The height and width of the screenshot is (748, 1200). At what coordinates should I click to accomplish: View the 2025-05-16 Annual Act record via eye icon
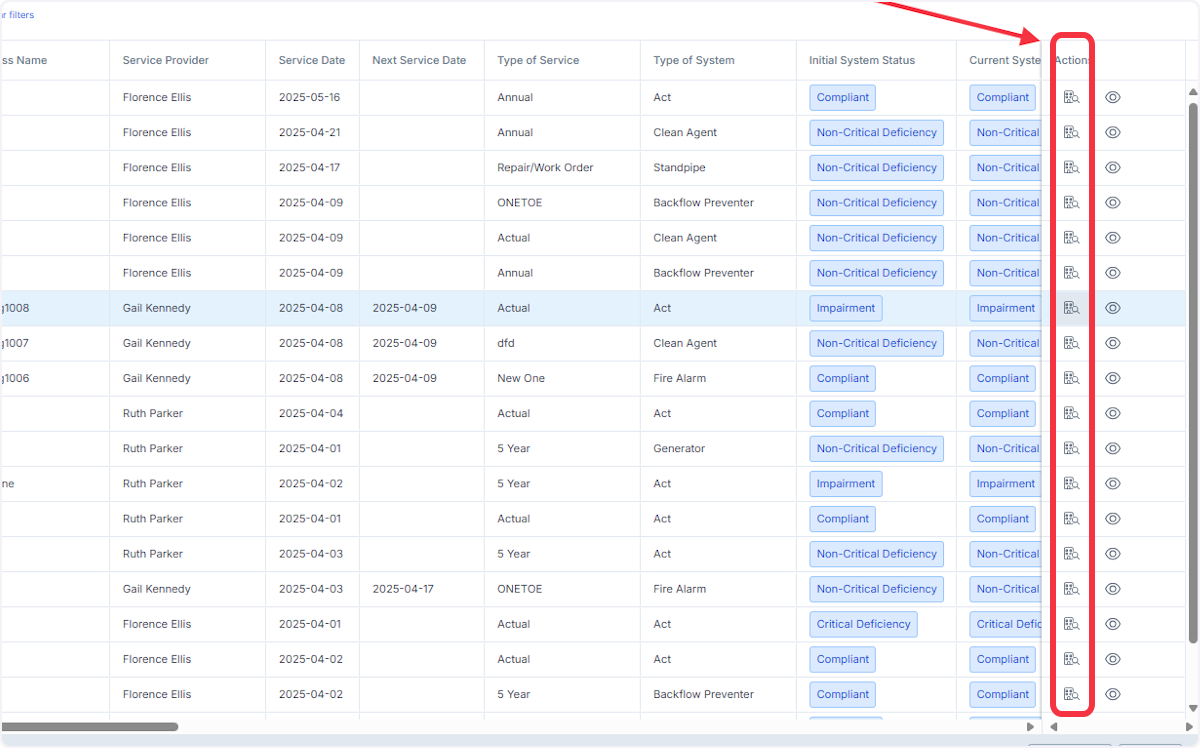click(x=1113, y=97)
